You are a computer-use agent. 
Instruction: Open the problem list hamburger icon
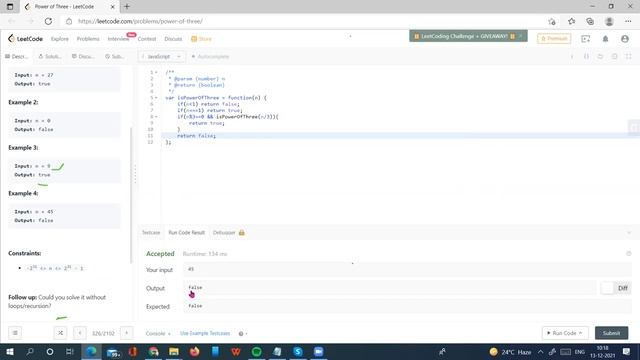coord(15,333)
